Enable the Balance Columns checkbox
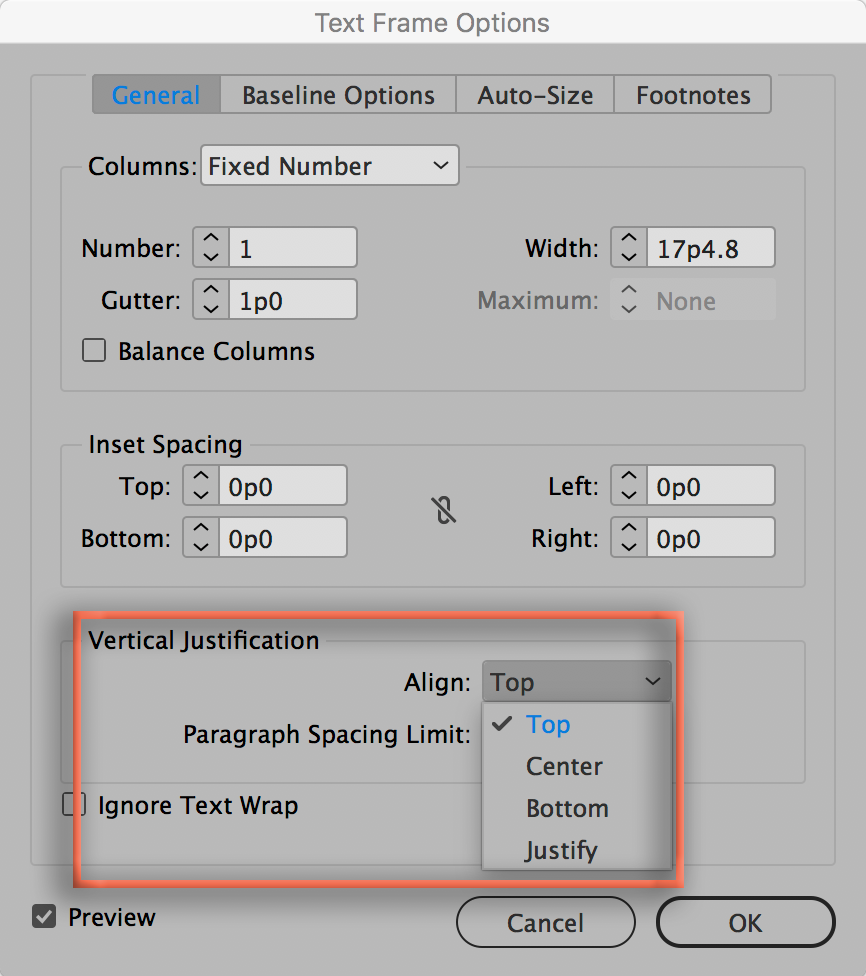Screen dimensions: 866x976 (94, 351)
